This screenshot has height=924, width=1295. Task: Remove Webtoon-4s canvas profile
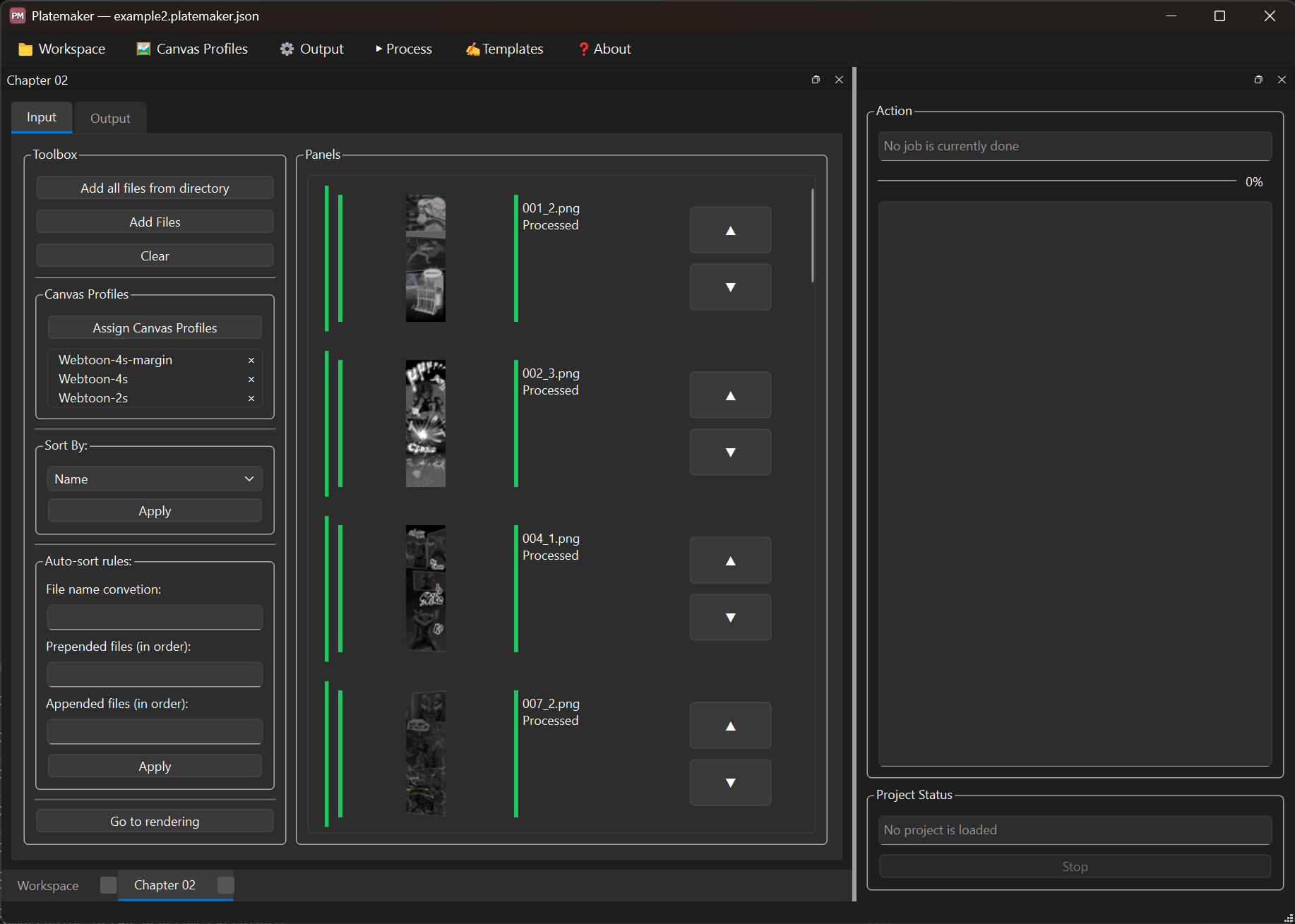pos(251,379)
